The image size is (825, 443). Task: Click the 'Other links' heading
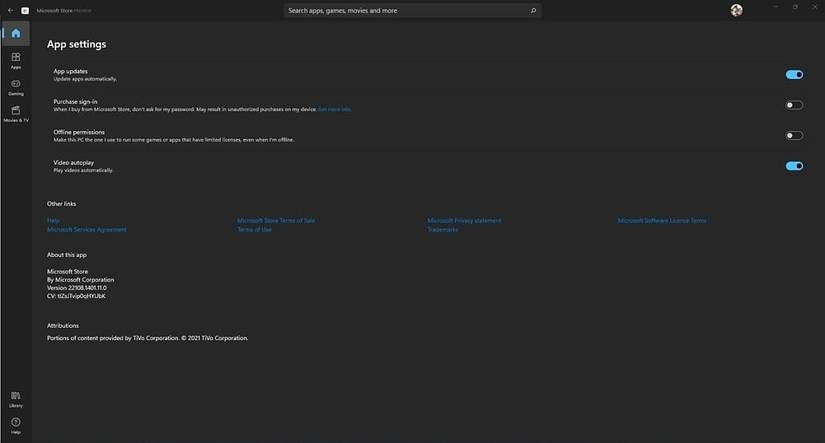click(62, 204)
